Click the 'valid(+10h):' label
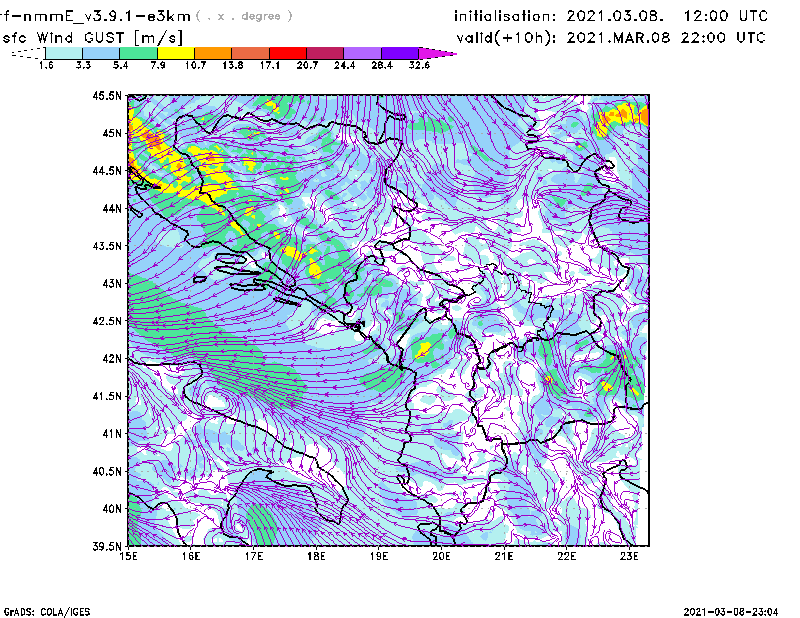800x618 pixels. (507, 38)
